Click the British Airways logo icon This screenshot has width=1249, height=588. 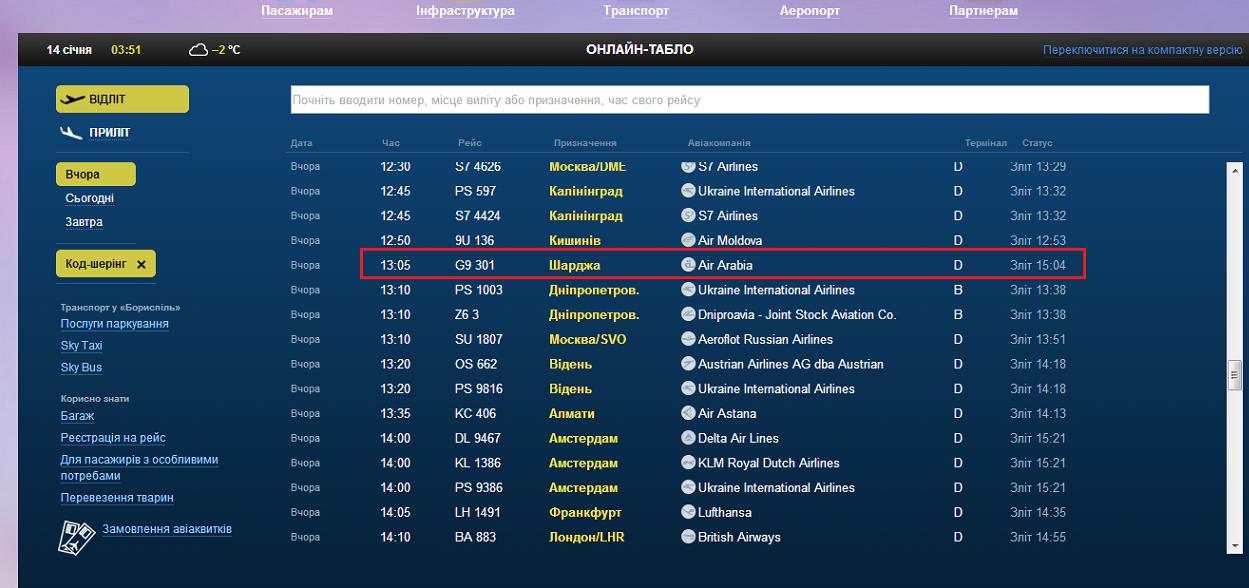(x=688, y=537)
